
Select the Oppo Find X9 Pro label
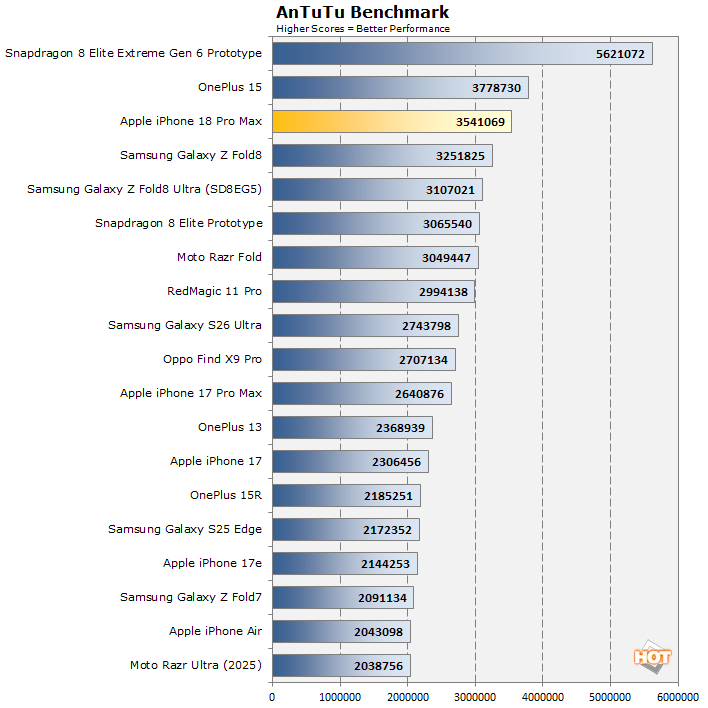click(x=212, y=359)
